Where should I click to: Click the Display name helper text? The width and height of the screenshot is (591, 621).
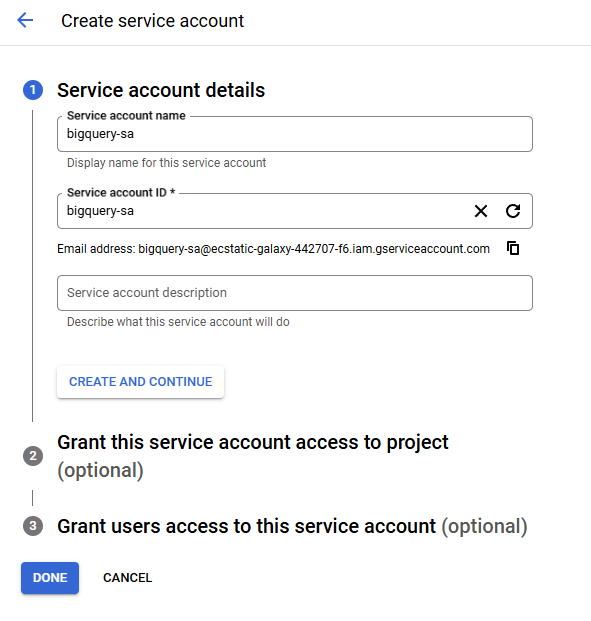tap(166, 163)
